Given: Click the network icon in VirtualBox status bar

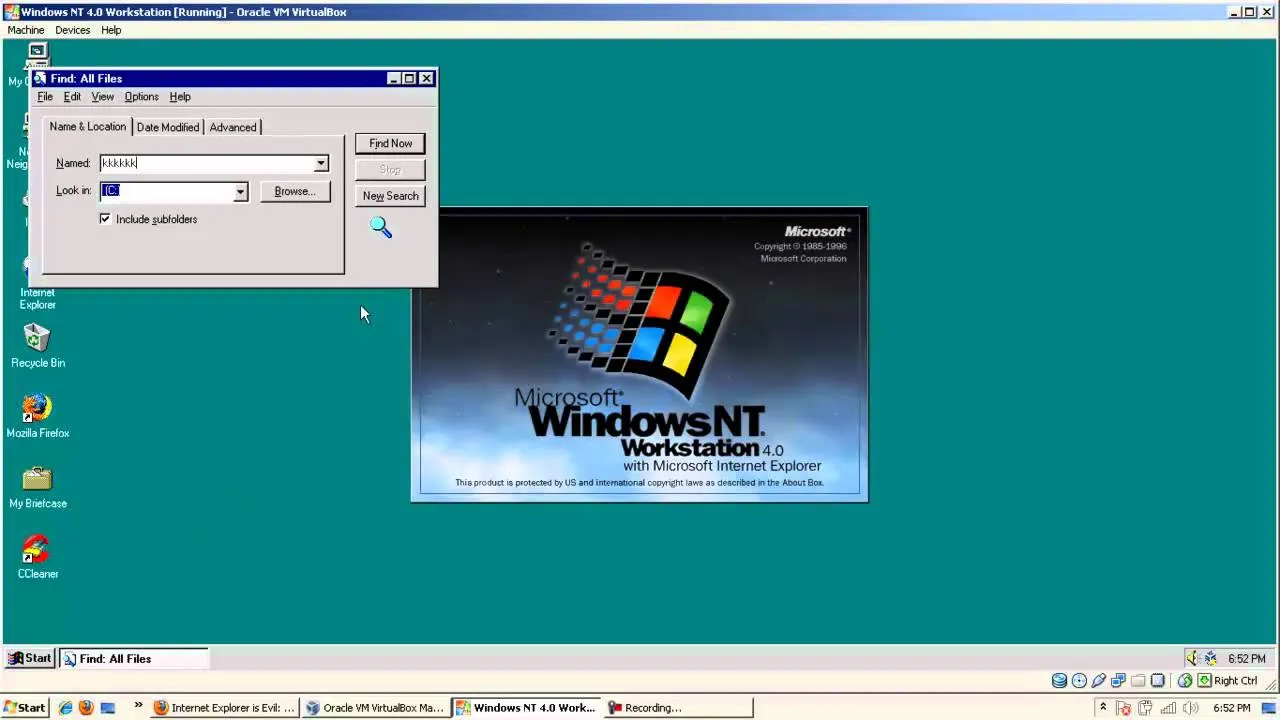Looking at the screenshot, I should [1117, 681].
